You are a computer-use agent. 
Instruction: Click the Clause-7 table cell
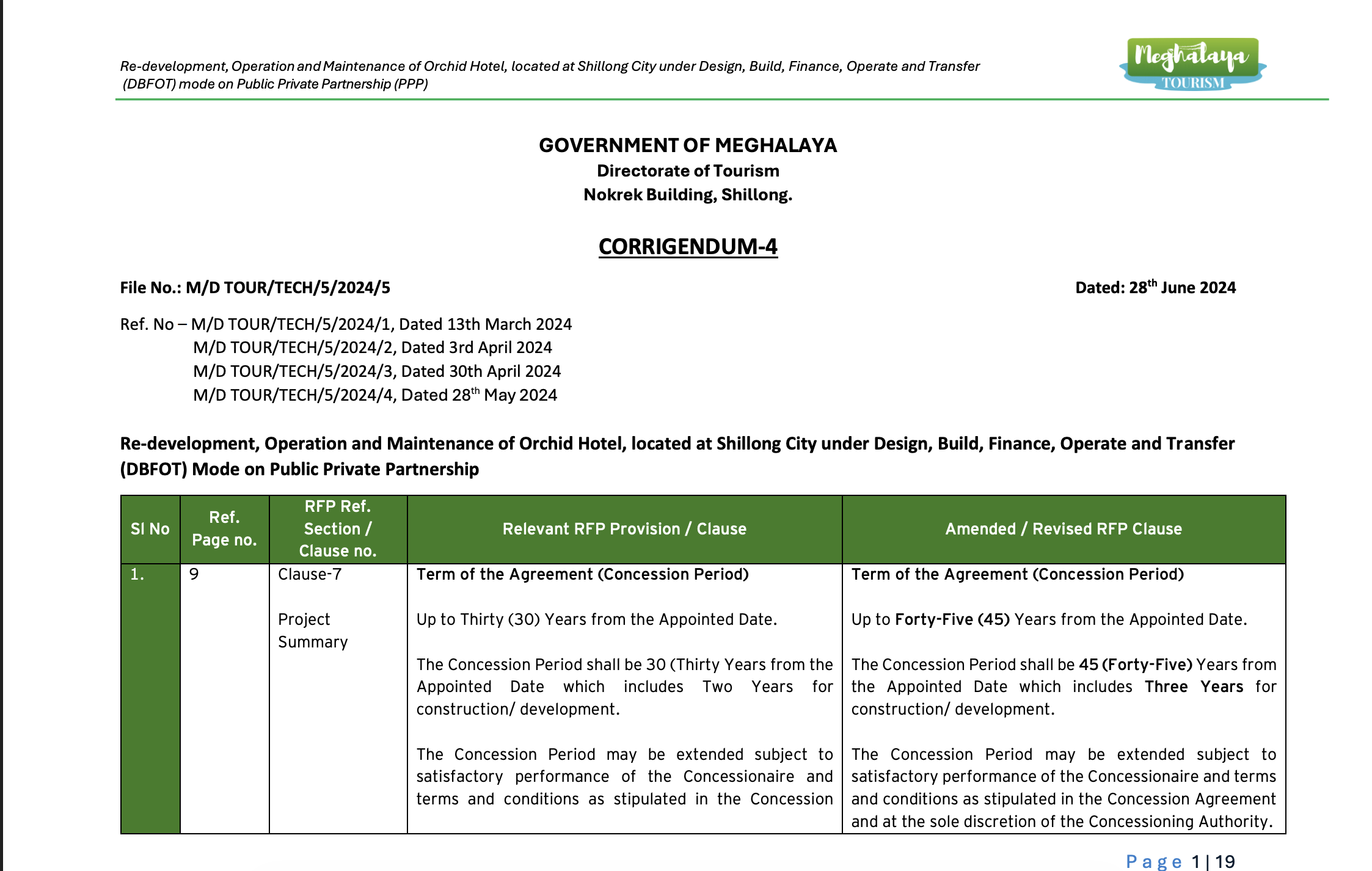pyautogui.click(x=310, y=575)
